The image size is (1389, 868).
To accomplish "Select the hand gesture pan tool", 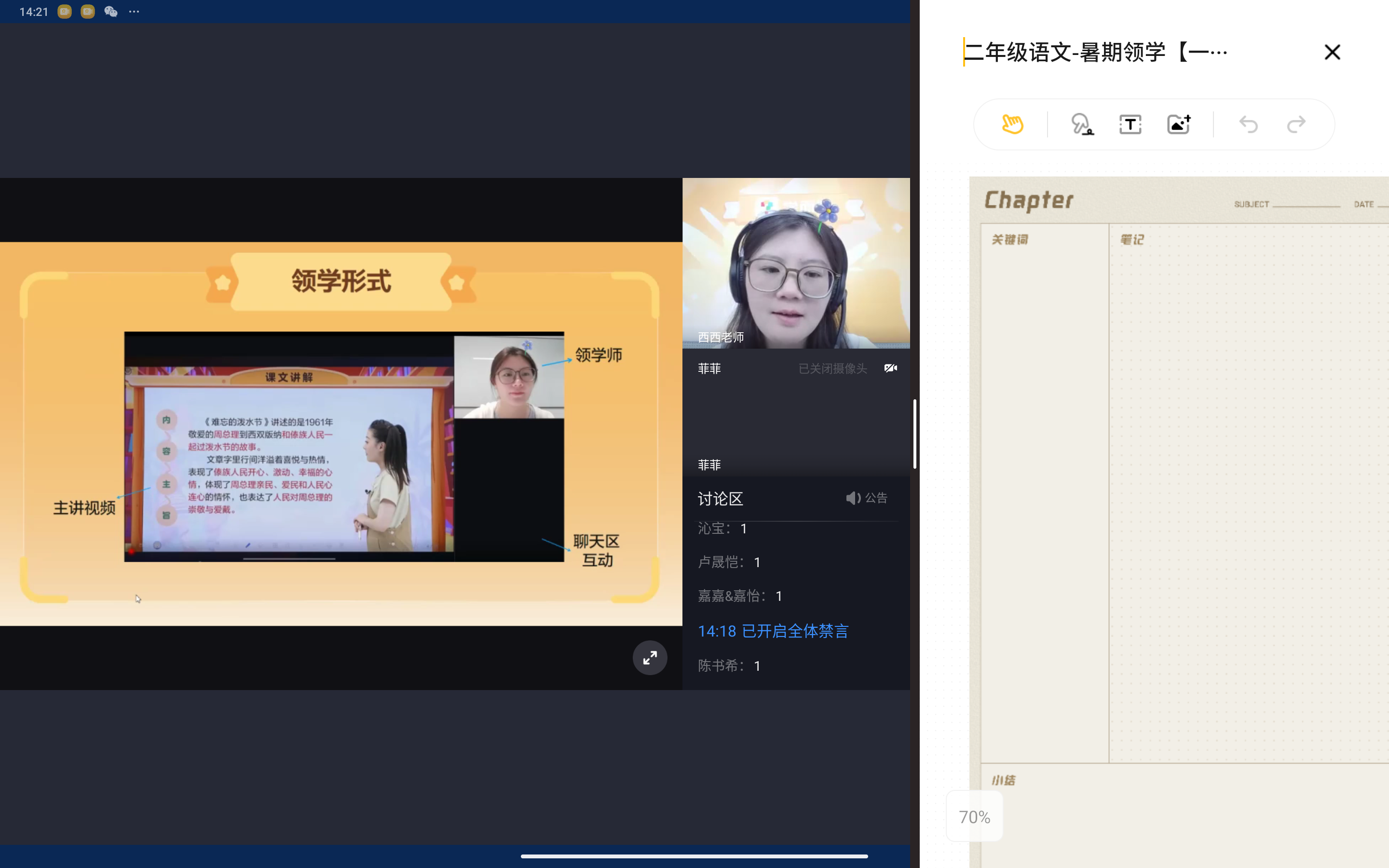I will tap(1012, 124).
